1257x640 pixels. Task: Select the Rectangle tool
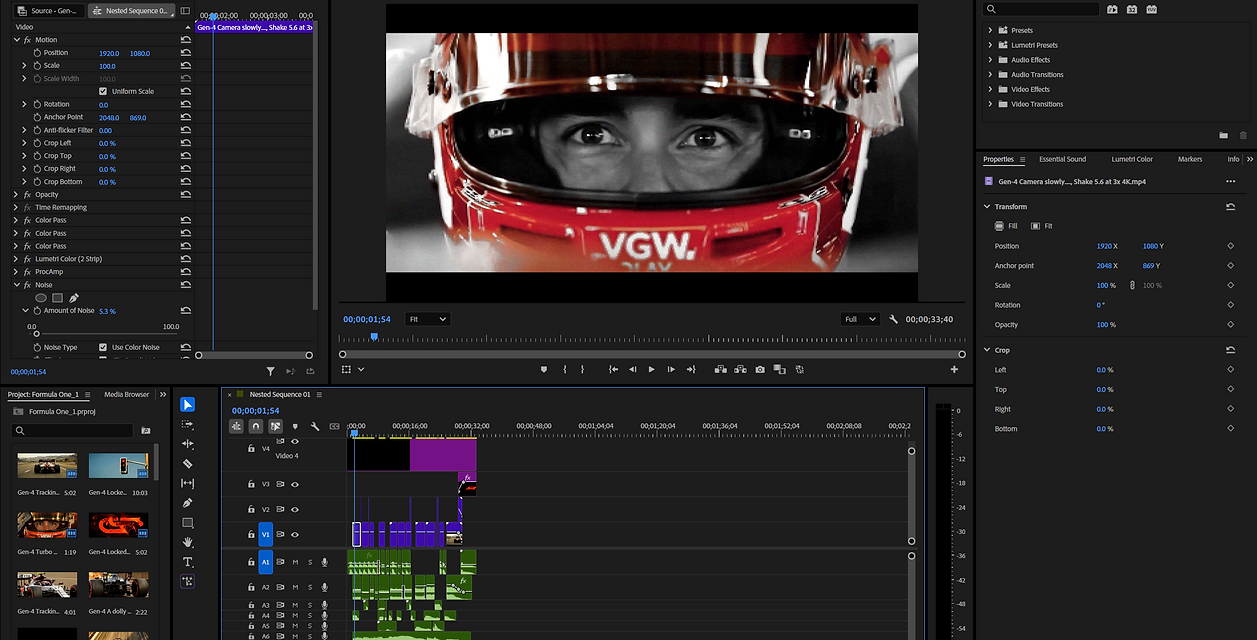tap(188, 523)
